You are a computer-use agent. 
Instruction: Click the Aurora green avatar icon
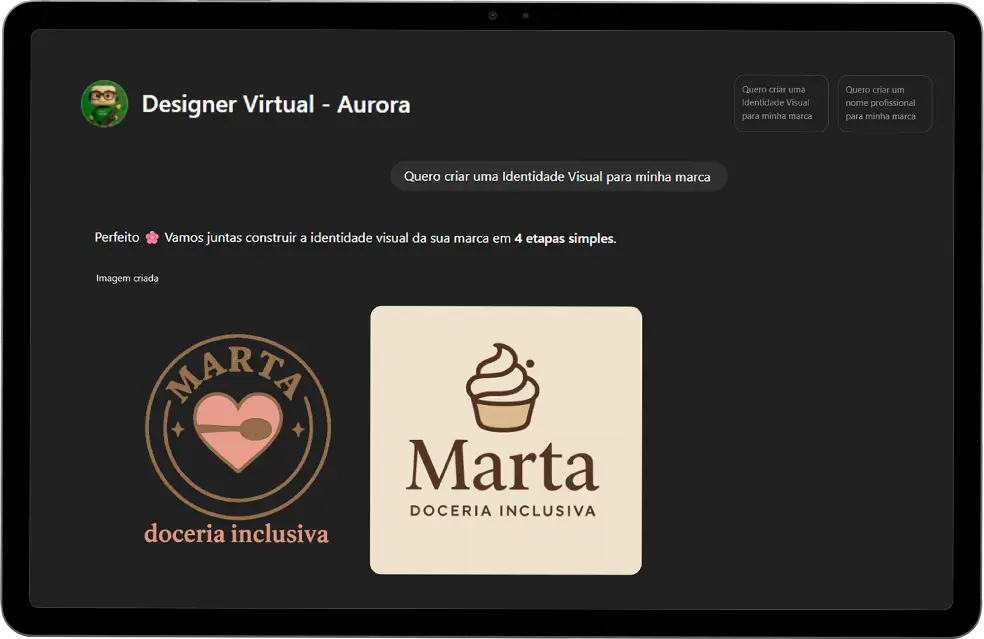click(104, 104)
